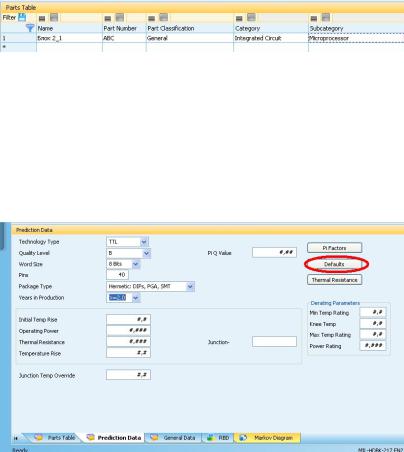Click the filter operator icon above Category column
Viewport: 404px width, 452px height.
239,18
